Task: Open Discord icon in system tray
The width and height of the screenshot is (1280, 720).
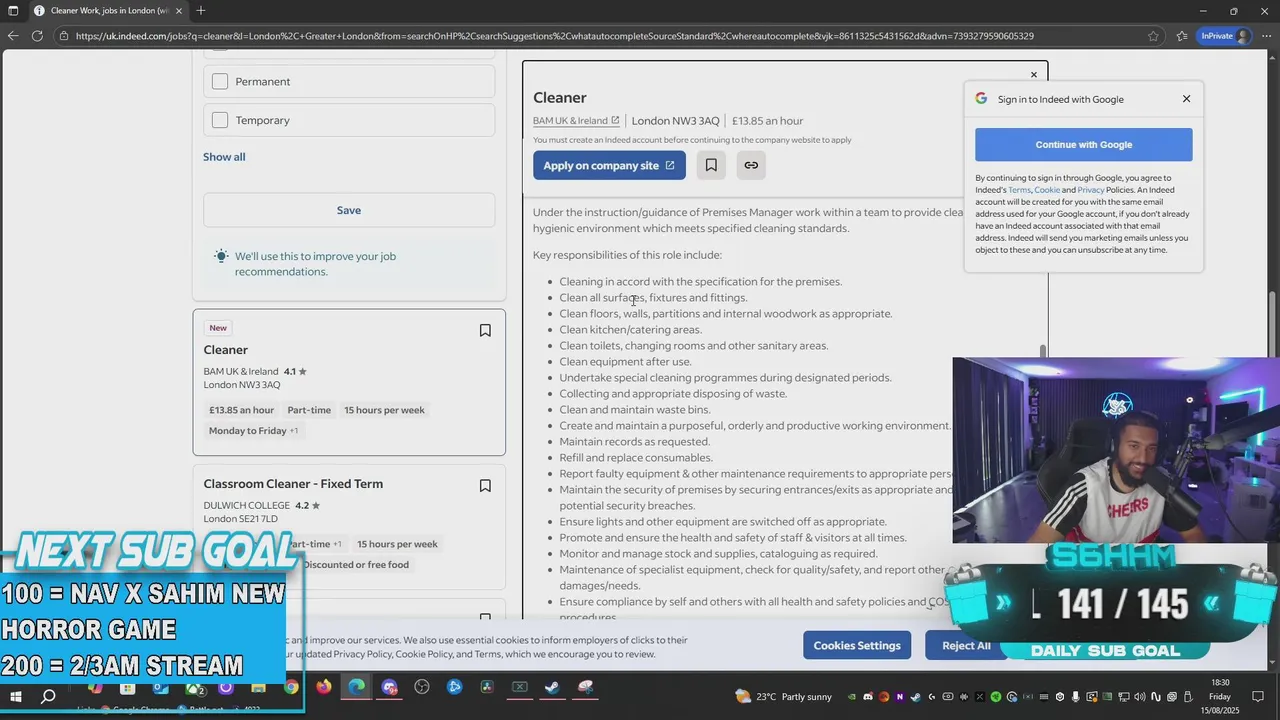Action: 868,697
